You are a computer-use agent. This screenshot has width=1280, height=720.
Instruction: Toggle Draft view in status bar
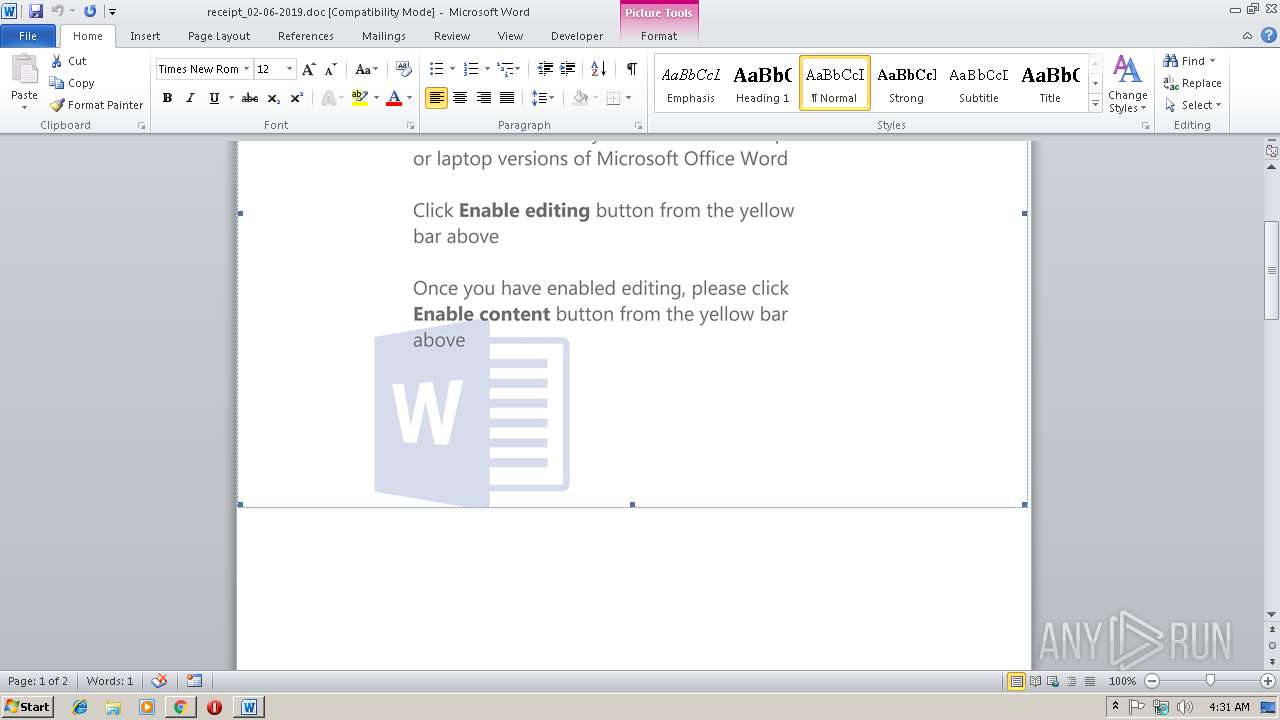coord(1088,681)
